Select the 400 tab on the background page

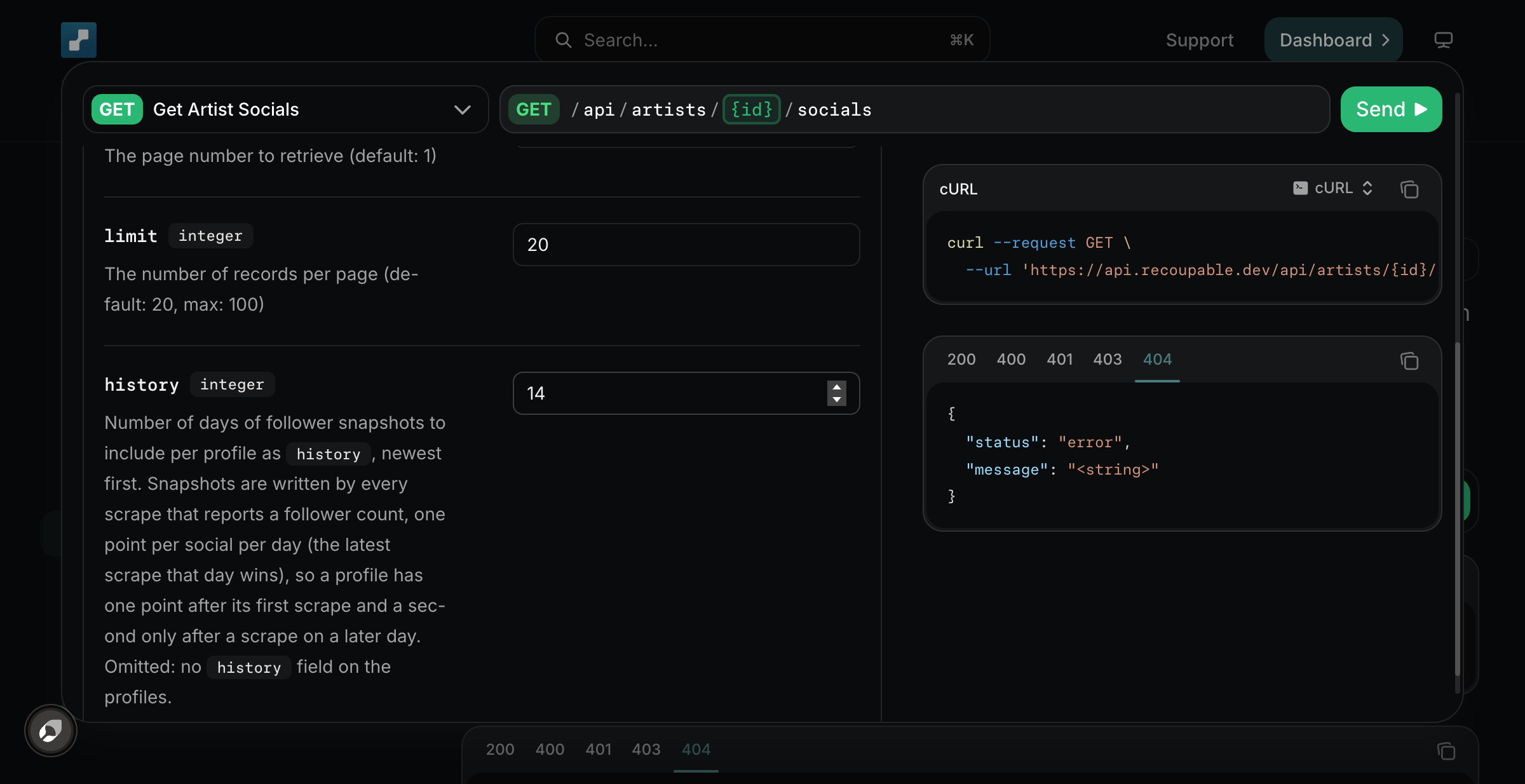(550, 750)
